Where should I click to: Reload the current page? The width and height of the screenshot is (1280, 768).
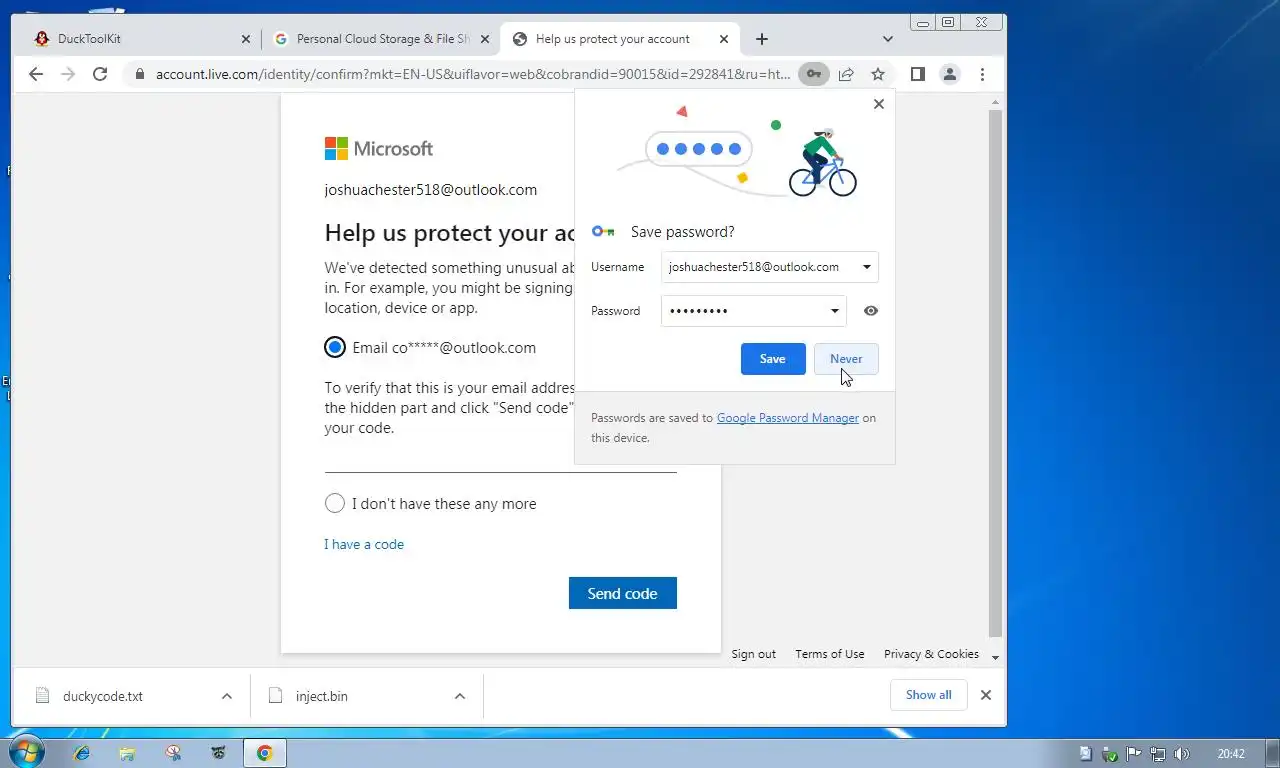[x=100, y=74]
